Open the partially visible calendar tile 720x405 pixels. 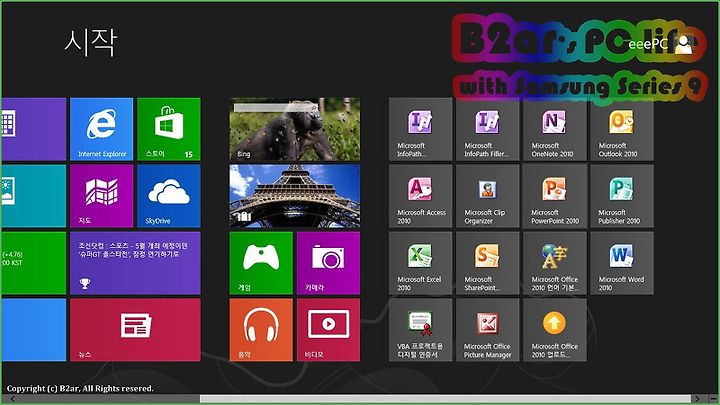point(34,129)
